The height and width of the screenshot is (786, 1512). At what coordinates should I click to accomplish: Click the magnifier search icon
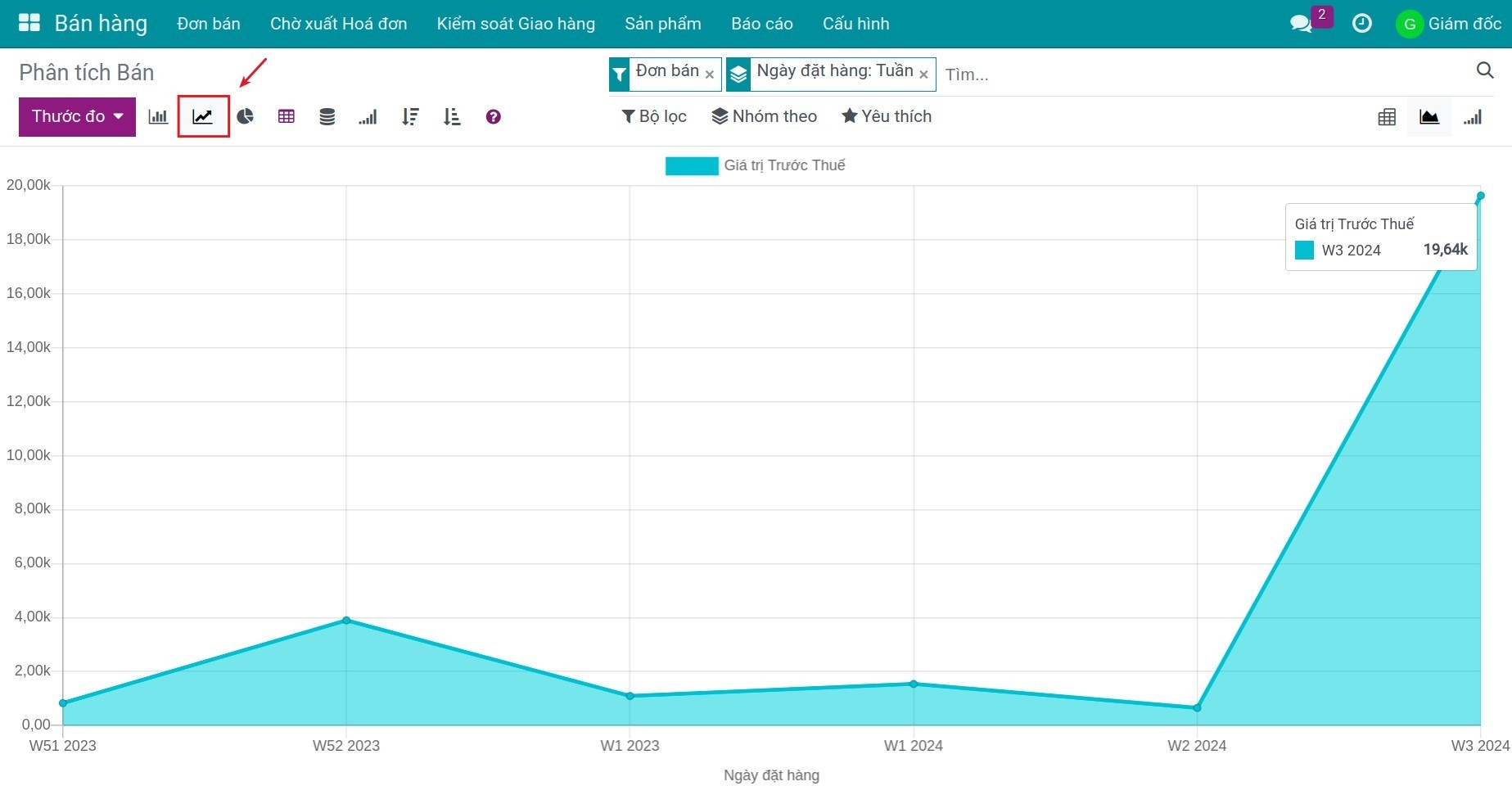click(1484, 70)
